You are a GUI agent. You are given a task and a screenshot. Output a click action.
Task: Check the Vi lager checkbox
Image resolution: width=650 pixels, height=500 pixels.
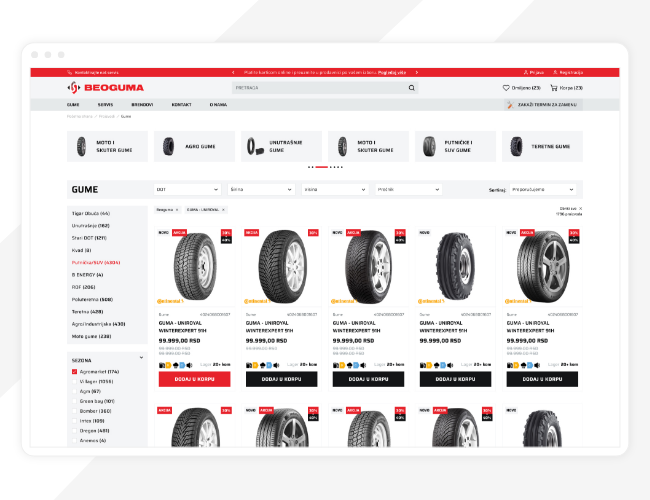pos(74,381)
